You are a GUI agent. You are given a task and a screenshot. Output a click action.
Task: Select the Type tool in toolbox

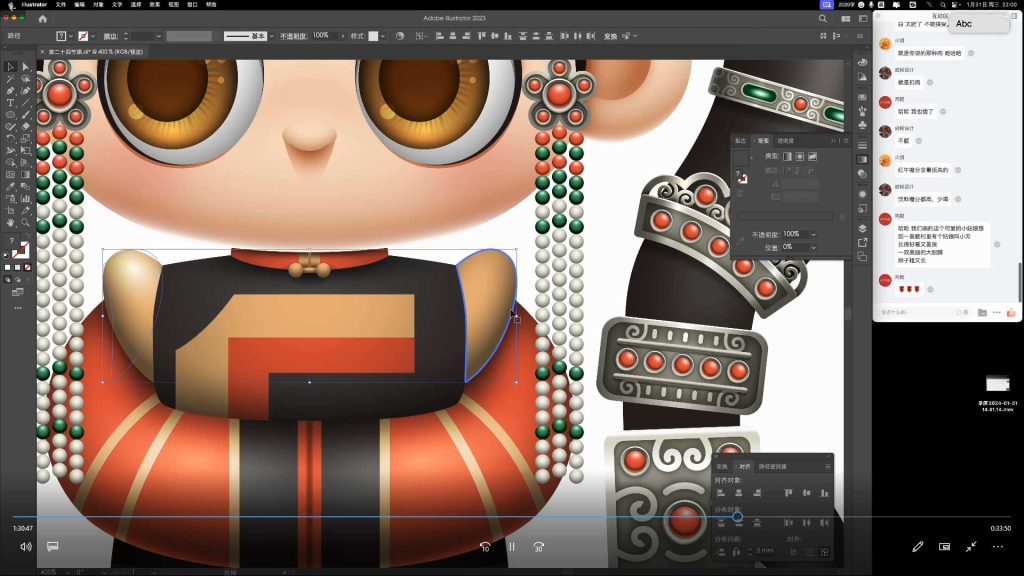[11, 103]
